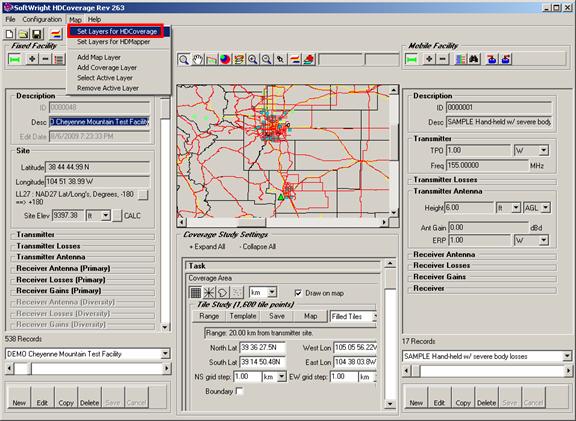Click the first blue-red Mobile Facility transfer icon
The width and height of the screenshot is (576, 421).
[492, 59]
